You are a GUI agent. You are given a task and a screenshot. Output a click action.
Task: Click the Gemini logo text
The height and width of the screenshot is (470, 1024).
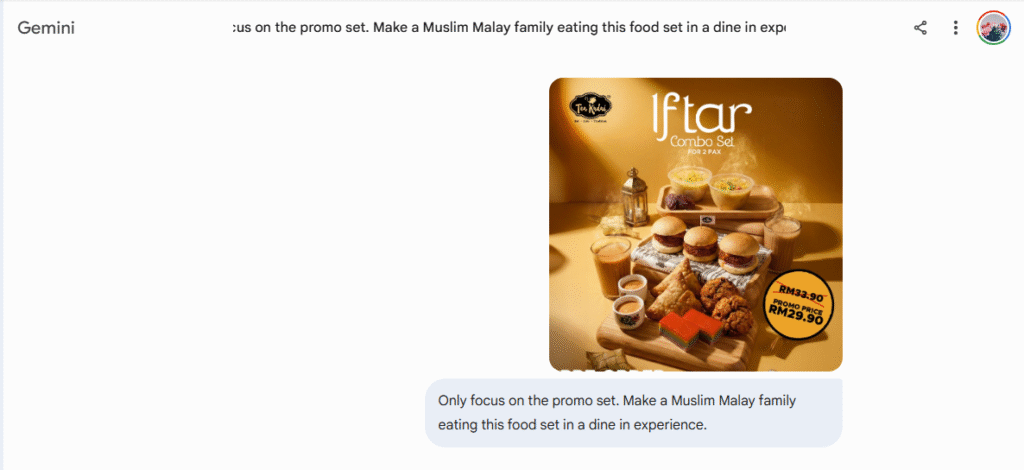point(46,28)
